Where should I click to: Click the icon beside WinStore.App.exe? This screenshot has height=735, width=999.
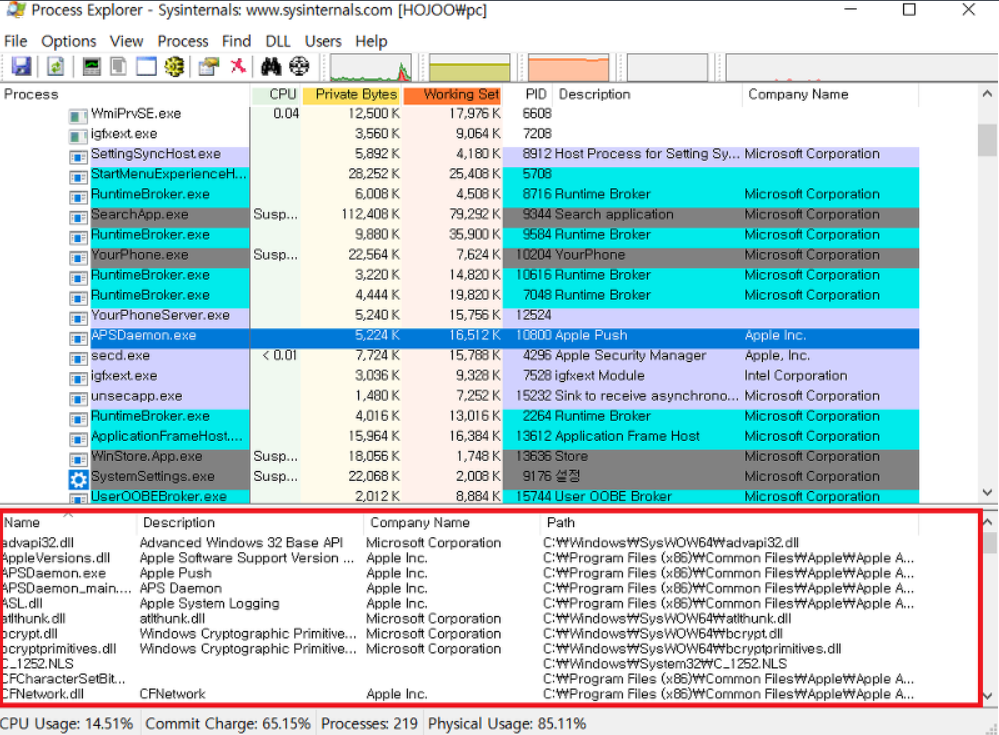tap(78, 459)
